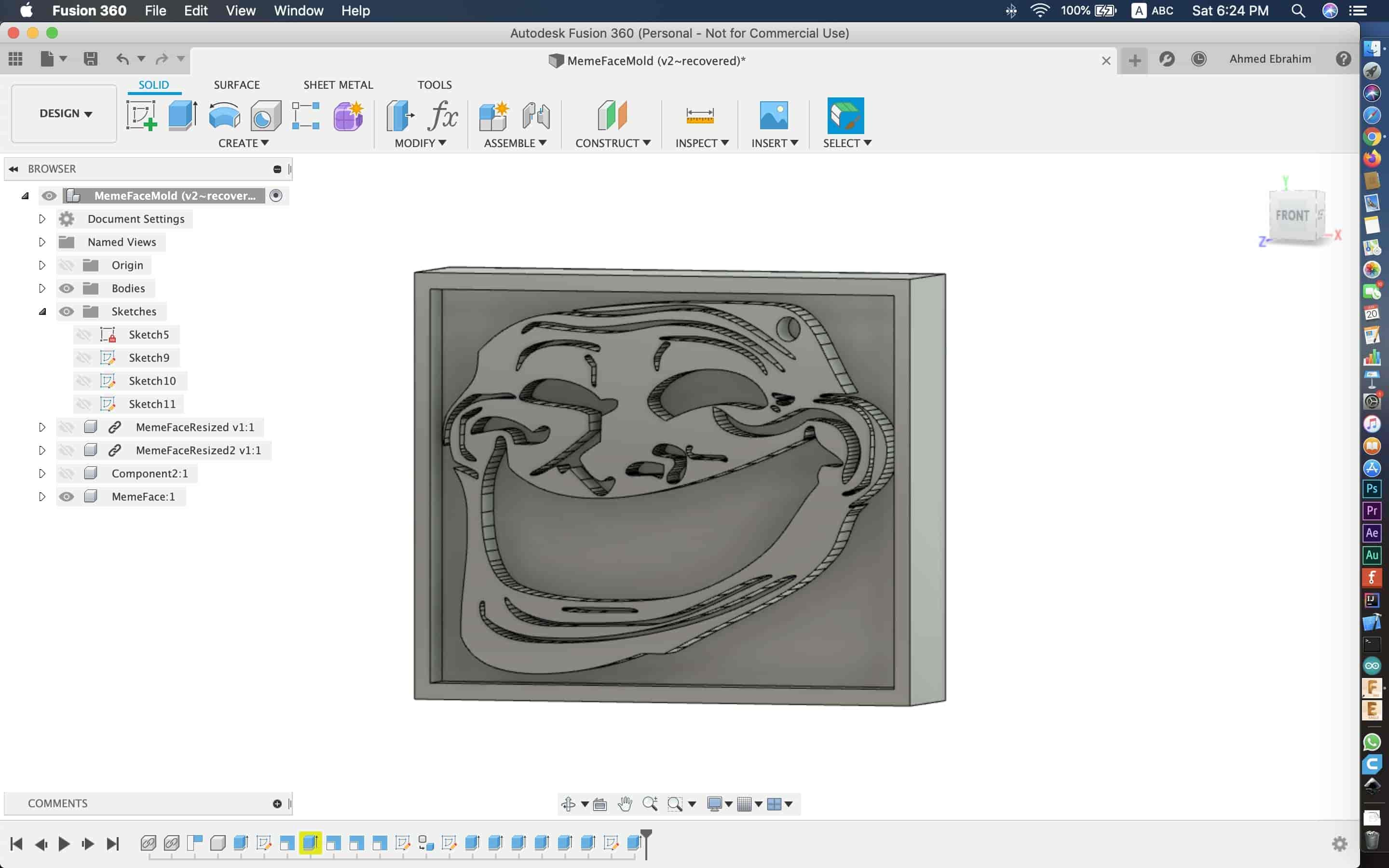Select the Revolve tool icon
Image resolution: width=1389 pixels, height=868 pixels.
[x=224, y=115]
